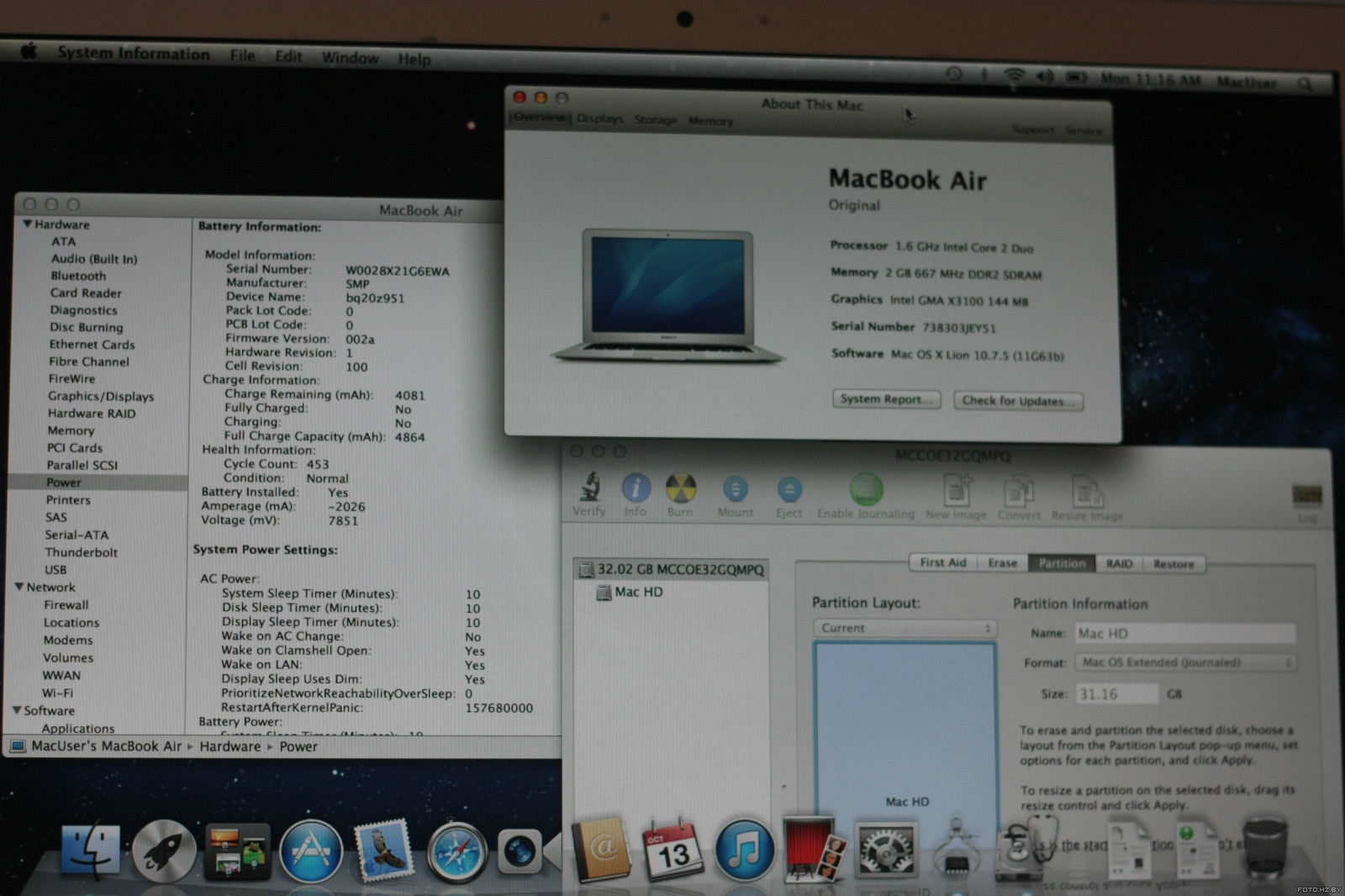1345x896 pixels.
Task: Launch Safari compass icon in Dock
Action: [456, 852]
